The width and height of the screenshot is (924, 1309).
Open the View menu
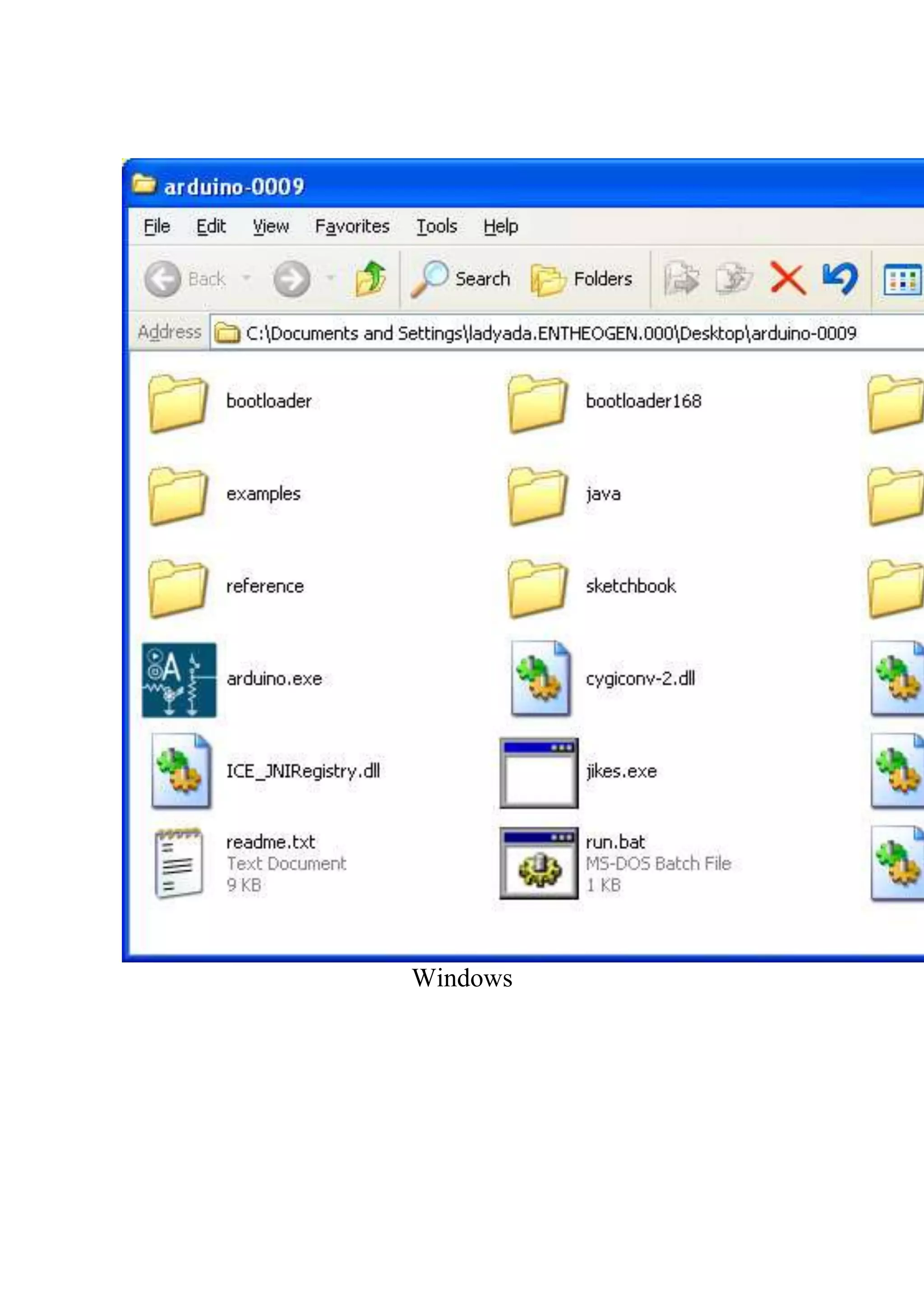[x=271, y=227]
